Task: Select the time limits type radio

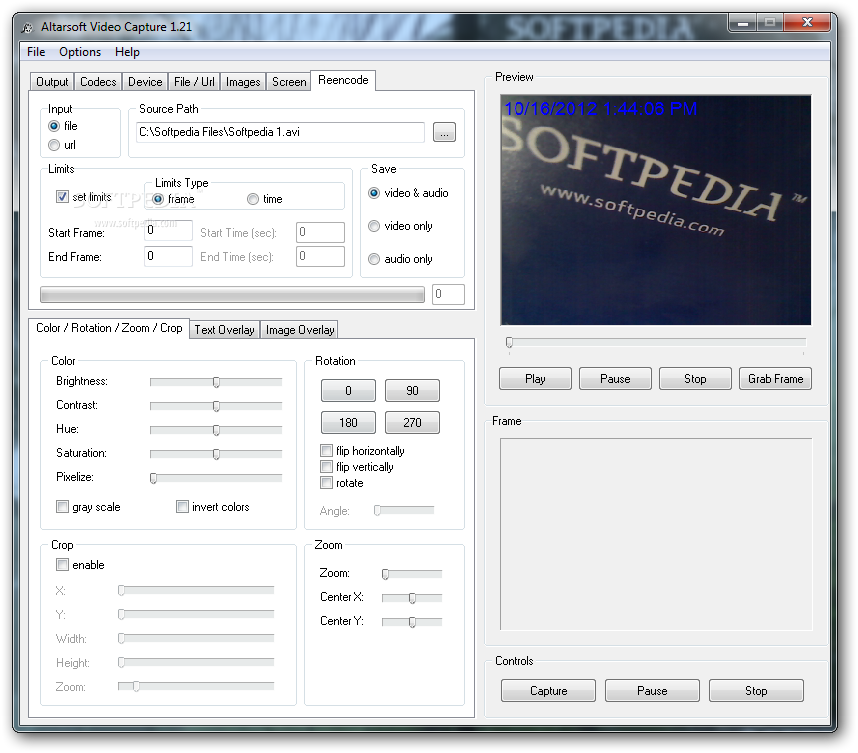Action: [253, 199]
